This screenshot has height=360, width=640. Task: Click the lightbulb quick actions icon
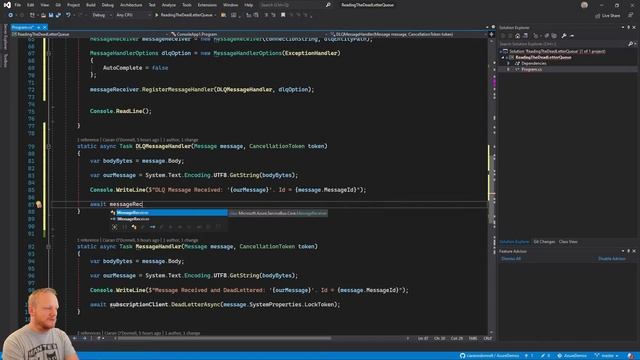39,204
